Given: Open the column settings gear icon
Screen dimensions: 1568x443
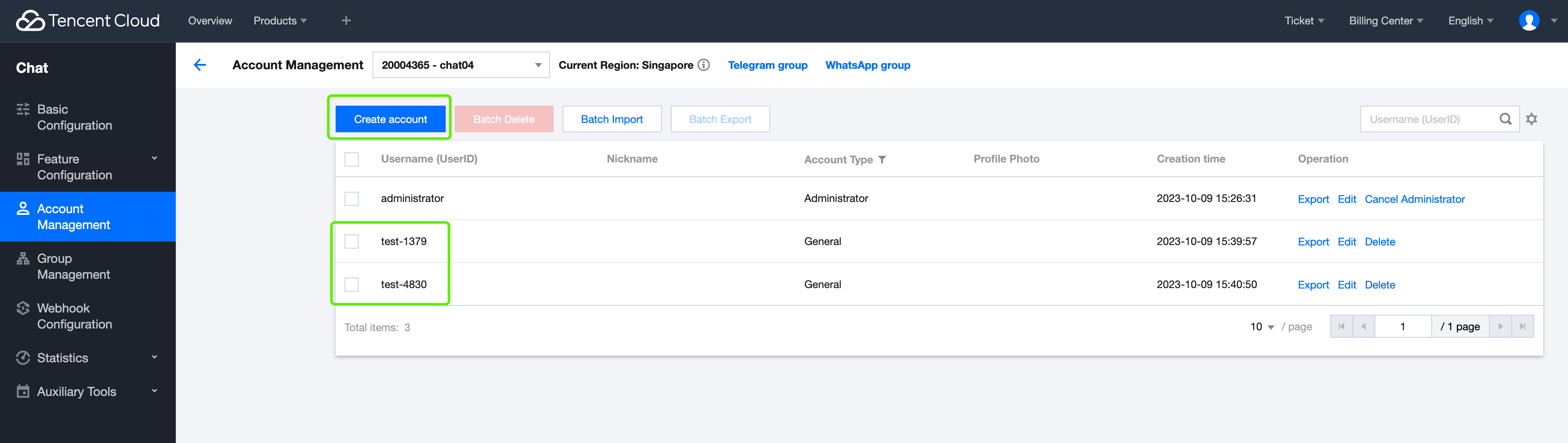Looking at the screenshot, I should coord(1532,119).
